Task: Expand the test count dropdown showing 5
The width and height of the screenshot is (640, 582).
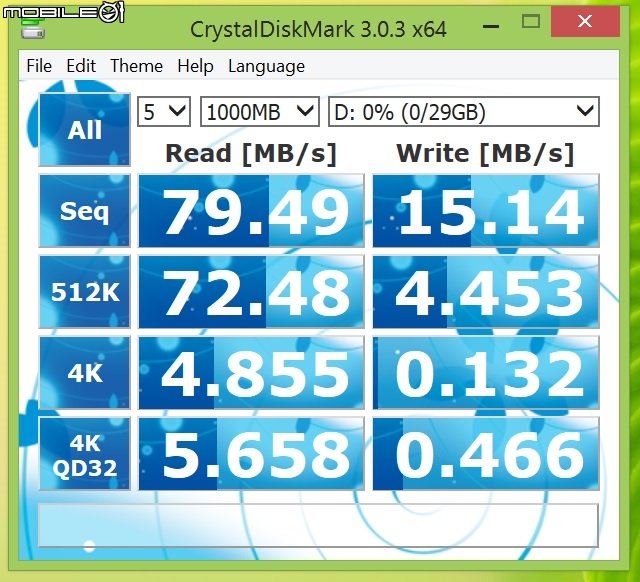Action: (164, 111)
